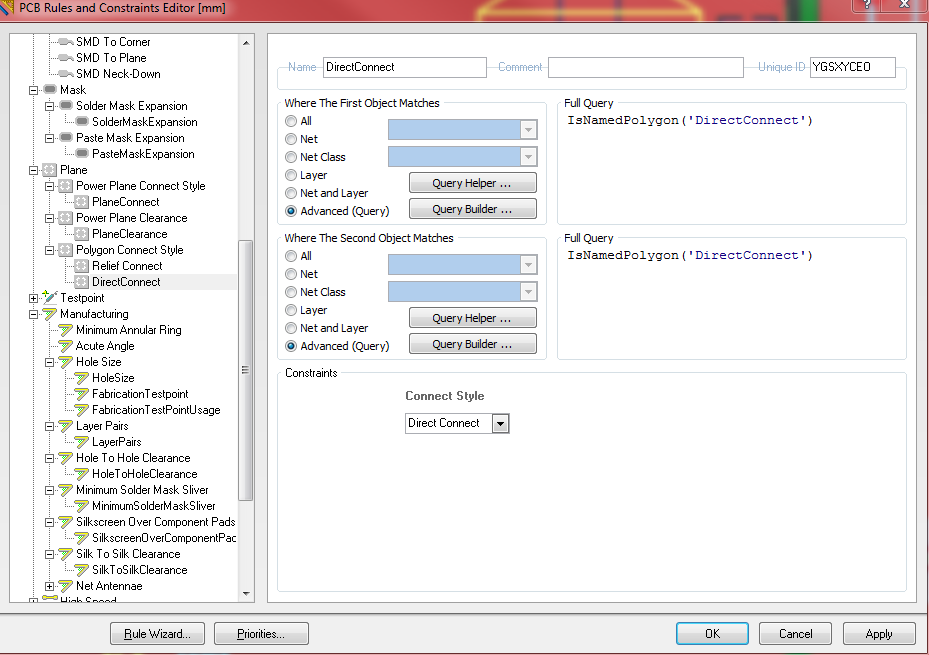Image resolution: width=929 pixels, height=655 pixels.
Task: Select the SilkscreenOverComponentPac rule
Action: point(164,538)
